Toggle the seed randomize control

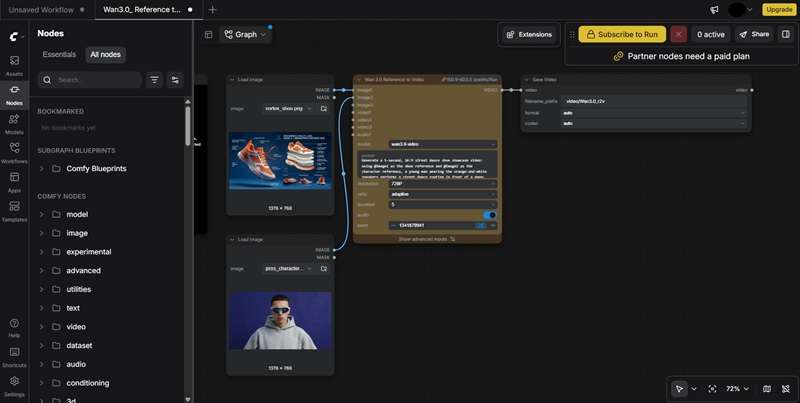click(x=481, y=225)
